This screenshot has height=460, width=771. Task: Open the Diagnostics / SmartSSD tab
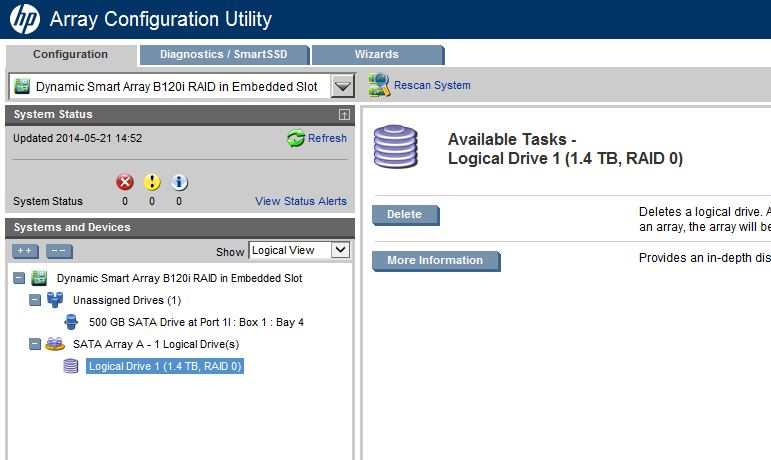[x=224, y=55]
